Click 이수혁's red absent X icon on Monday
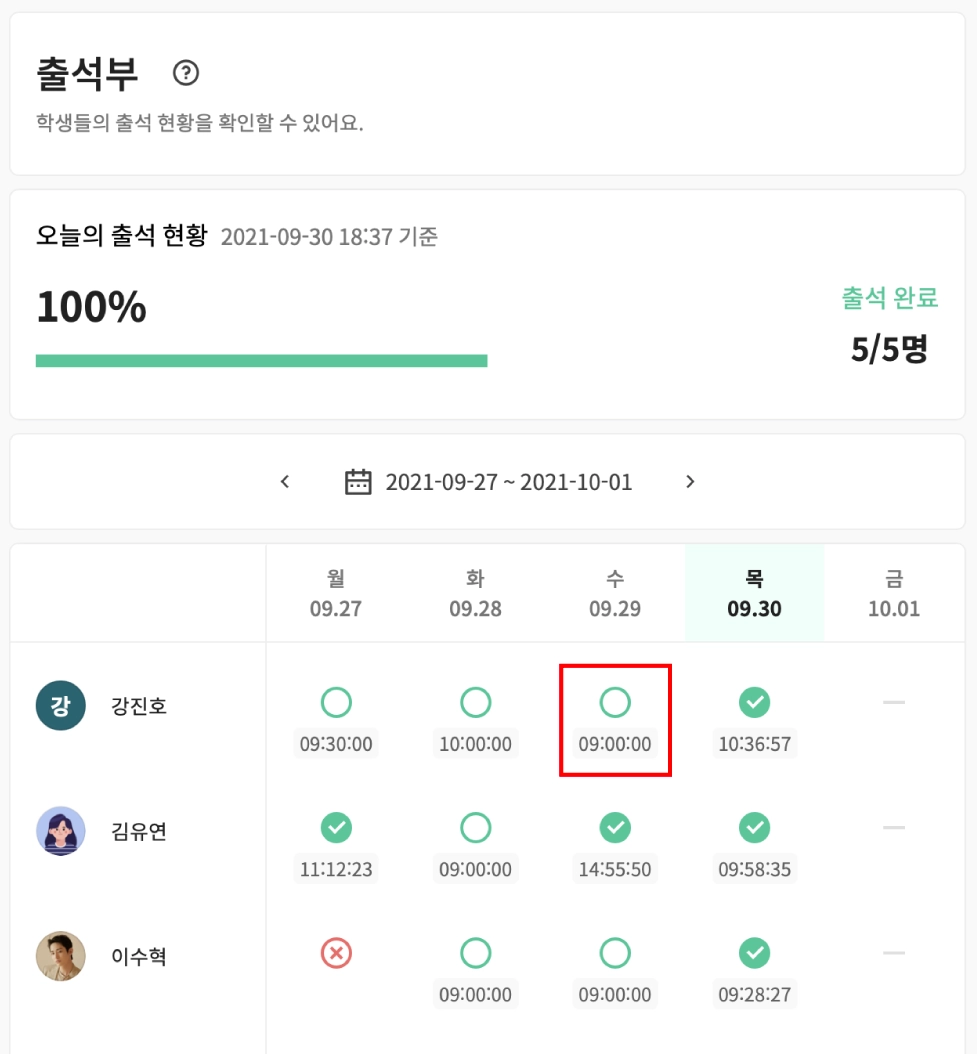The image size is (977, 1054). pyautogui.click(x=336, y=954)
